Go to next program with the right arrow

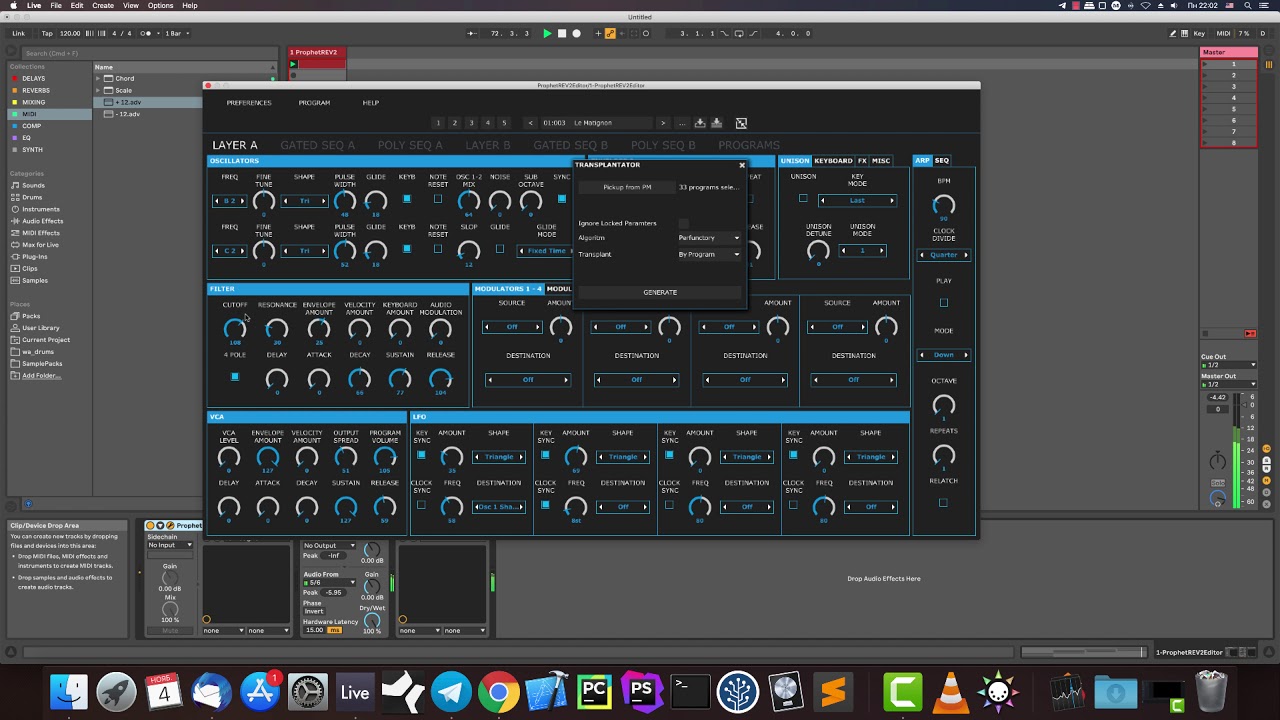pos(662,123)
